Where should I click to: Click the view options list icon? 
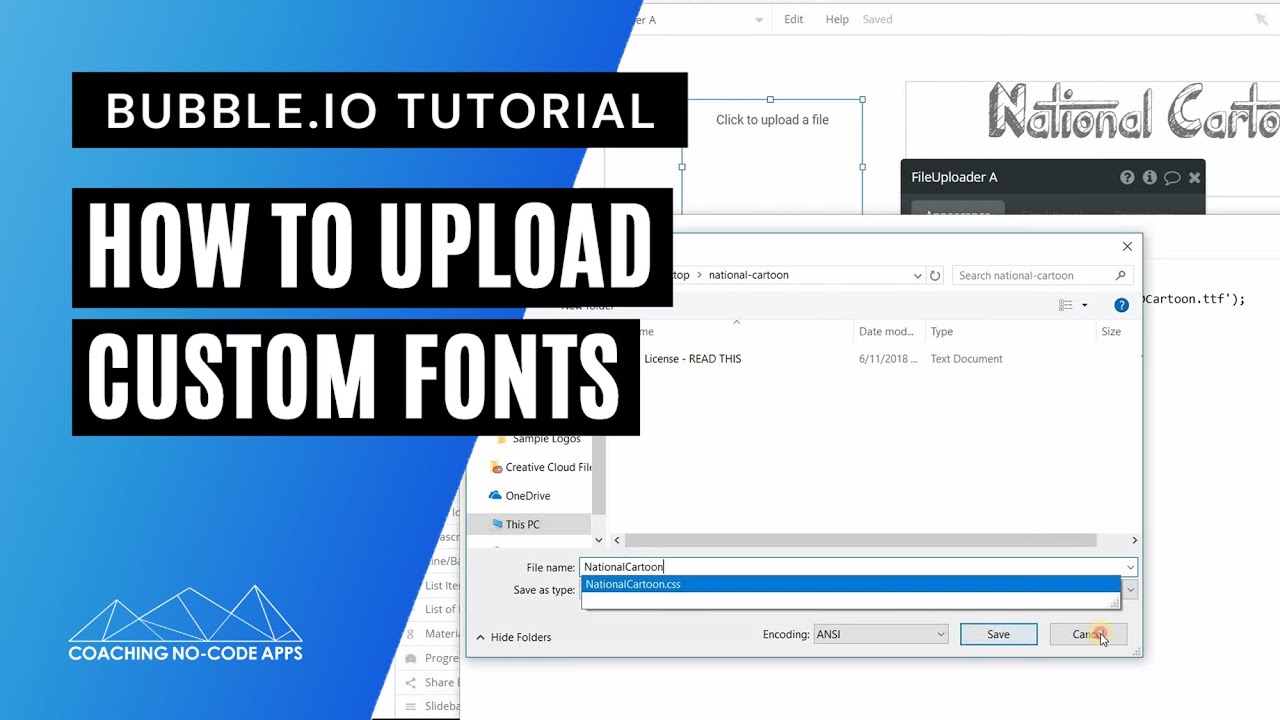click(x=1066, y=305)
